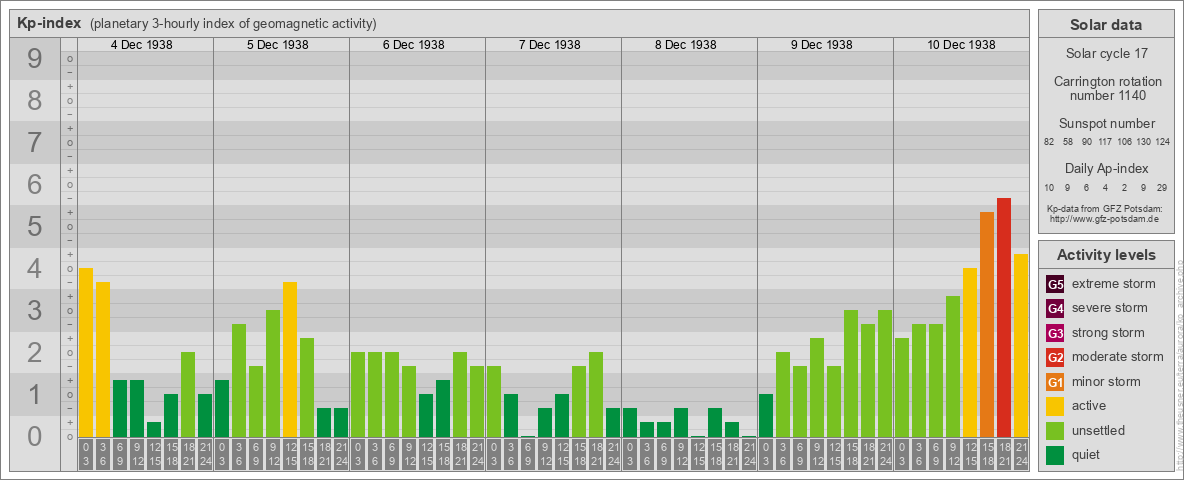This screenshot has height=480, width=1184.
Task: Click the yellow bar on 5 Dec 1938
Action: click(290, 360)
